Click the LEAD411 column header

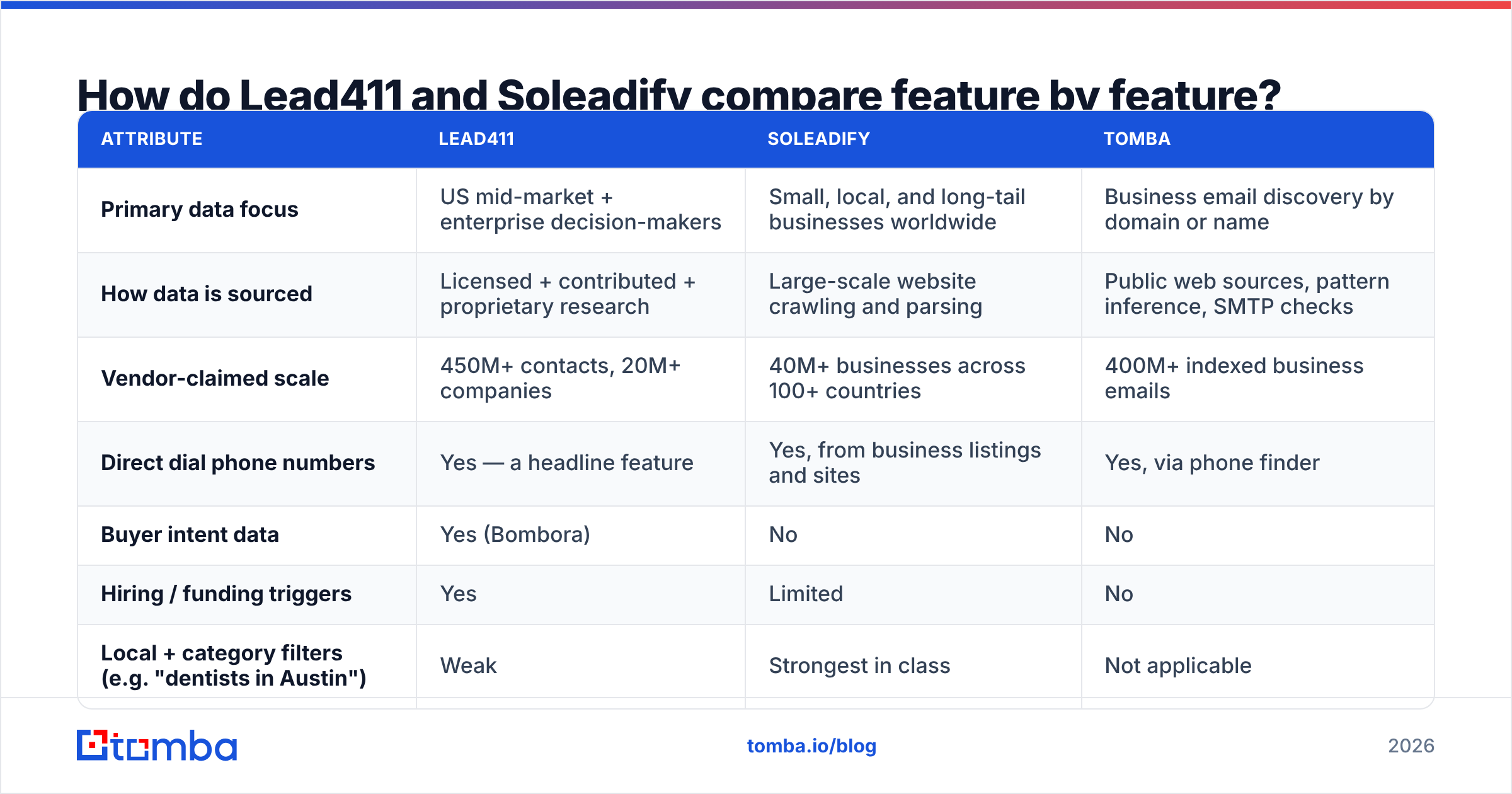[476, 139]
